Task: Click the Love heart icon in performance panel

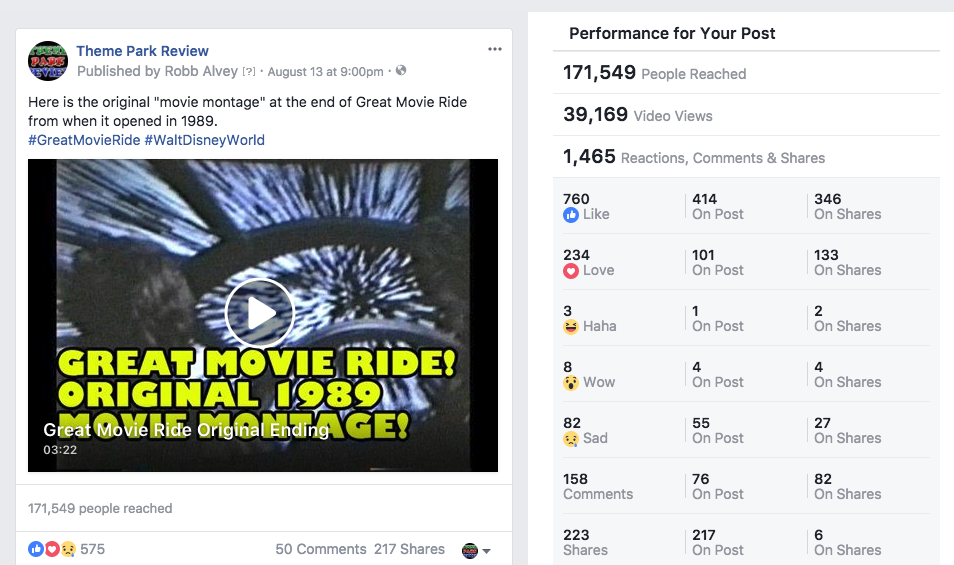Action: pyautogui.click(x=571, y=271)
